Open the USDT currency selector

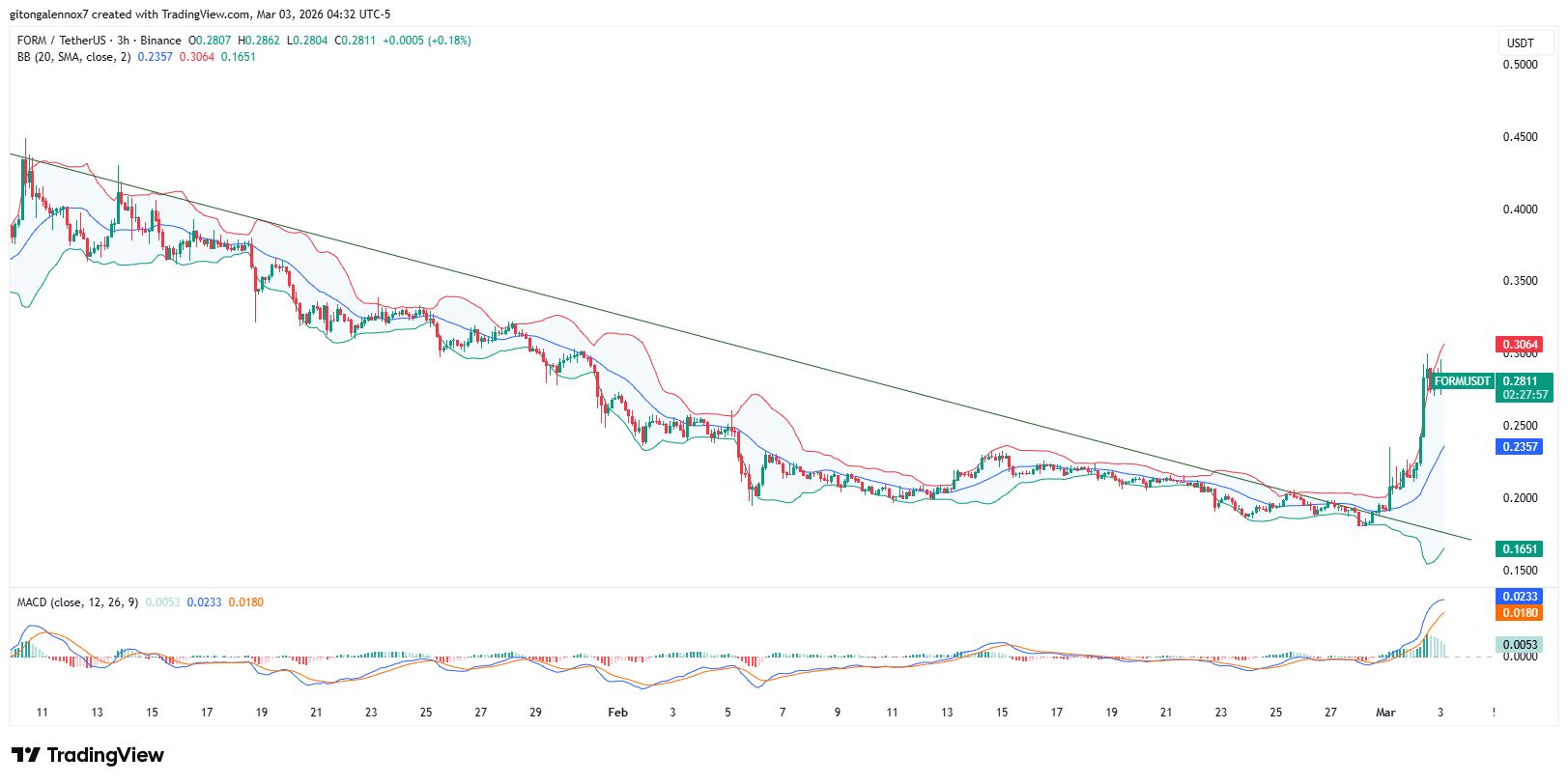1520,42
